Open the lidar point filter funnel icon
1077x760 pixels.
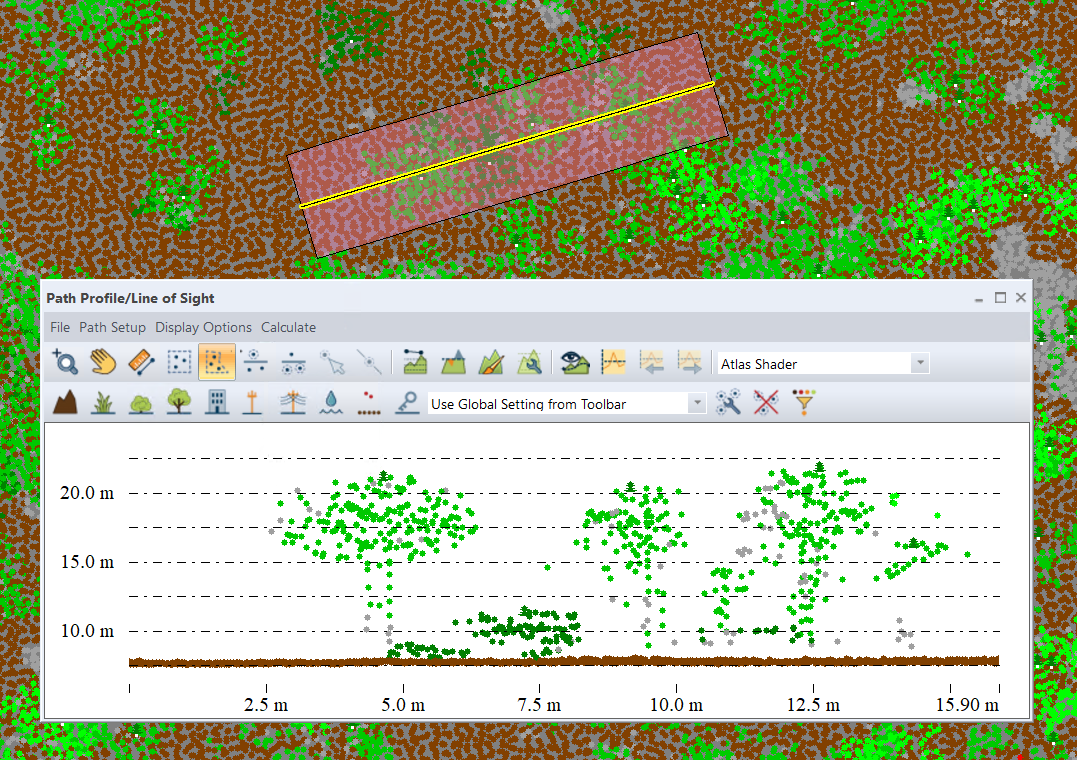pyautogui.click(x=804, y=402)
